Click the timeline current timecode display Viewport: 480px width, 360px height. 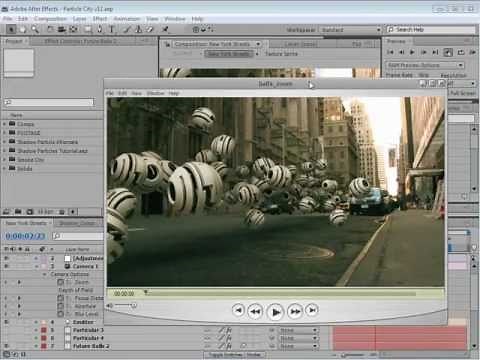(25, 236)
